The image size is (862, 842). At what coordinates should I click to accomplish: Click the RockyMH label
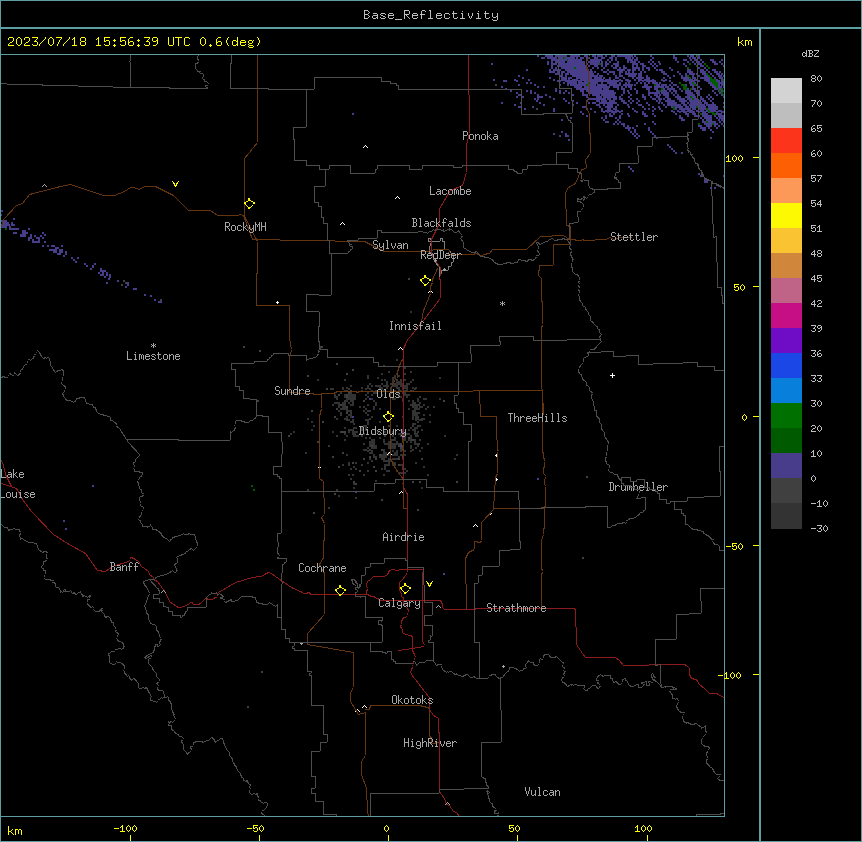245,227
